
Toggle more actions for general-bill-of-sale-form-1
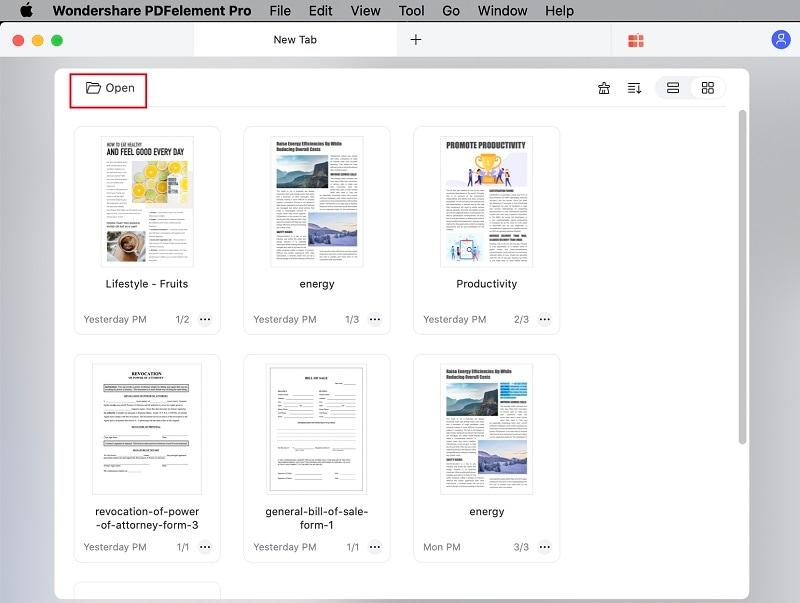pos(374,547)
